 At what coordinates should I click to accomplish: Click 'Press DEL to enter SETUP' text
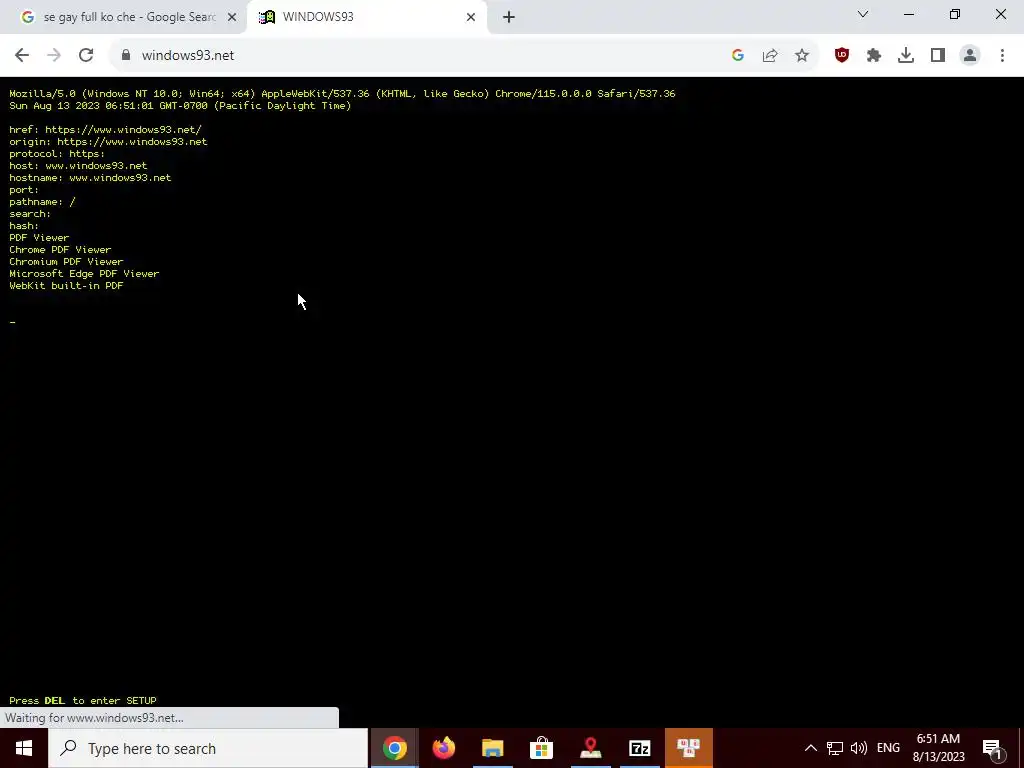tap(83, 700)
